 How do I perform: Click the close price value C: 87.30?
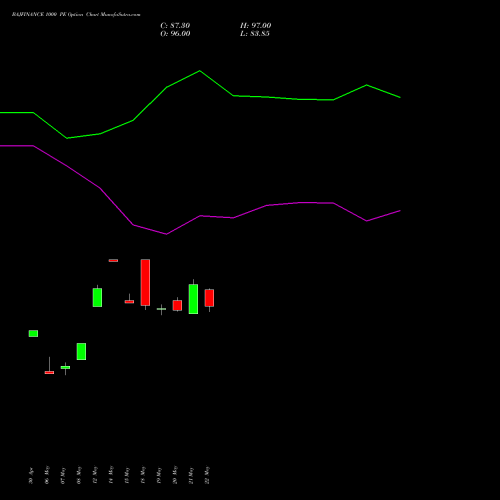pos(175,26)
